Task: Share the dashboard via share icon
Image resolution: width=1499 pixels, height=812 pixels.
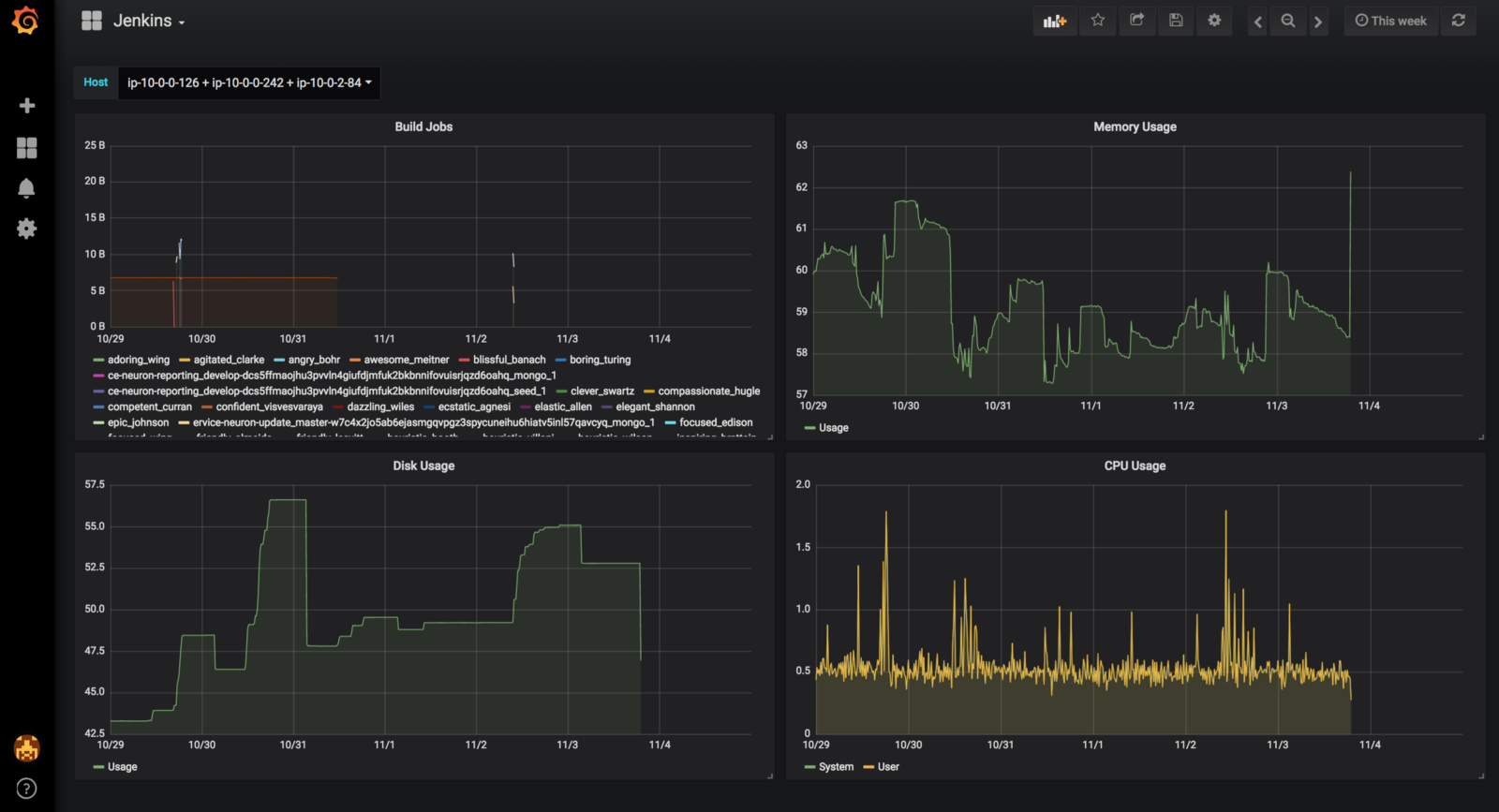Action: coord(1136,21)
